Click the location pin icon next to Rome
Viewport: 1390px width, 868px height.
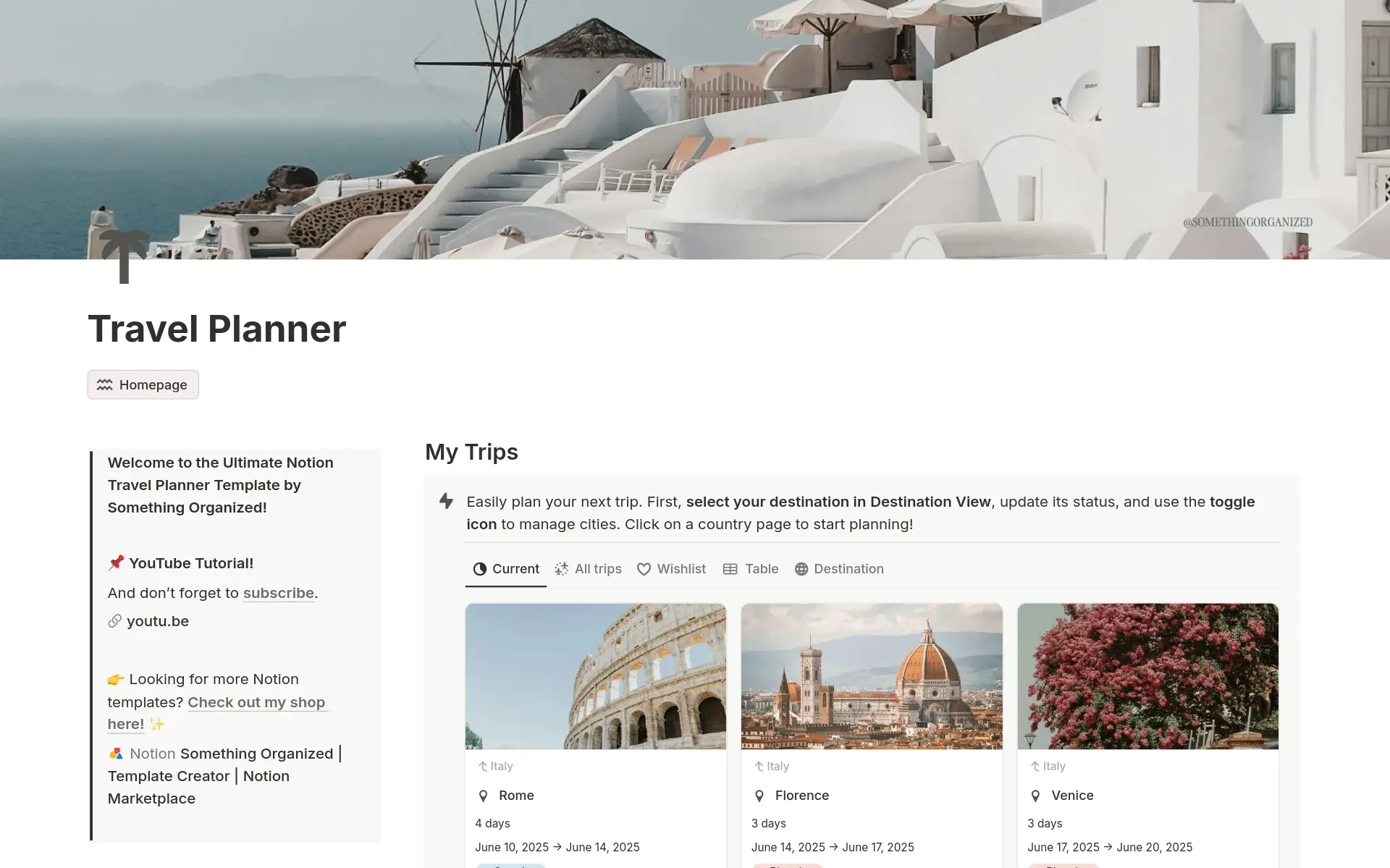[484, 796]
